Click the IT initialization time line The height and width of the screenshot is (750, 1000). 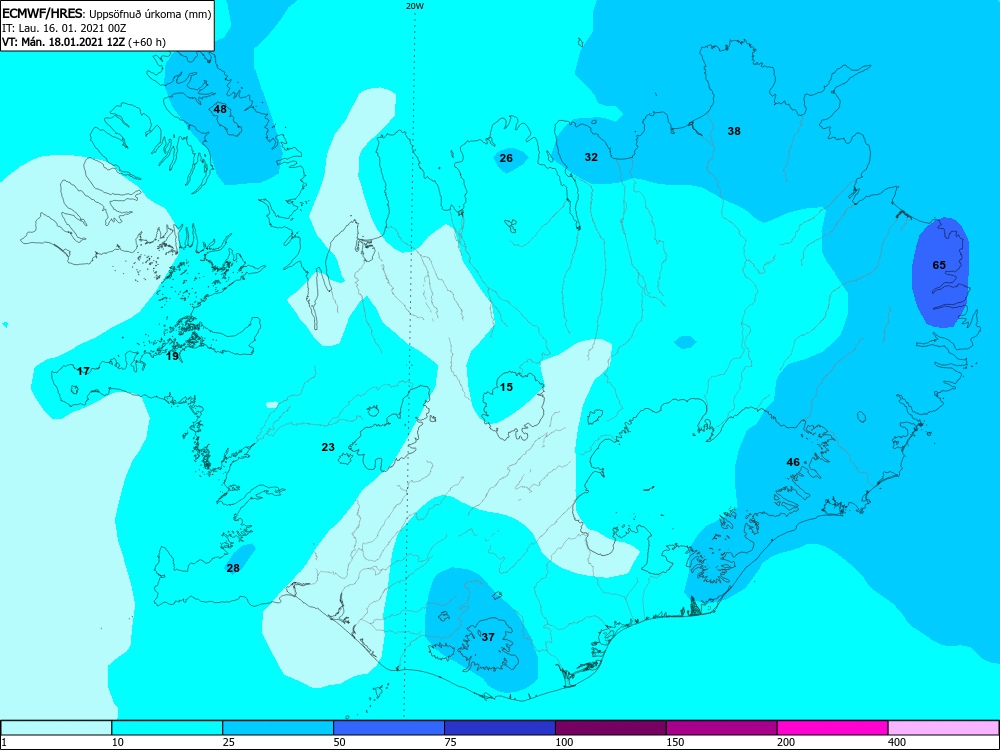64,29
